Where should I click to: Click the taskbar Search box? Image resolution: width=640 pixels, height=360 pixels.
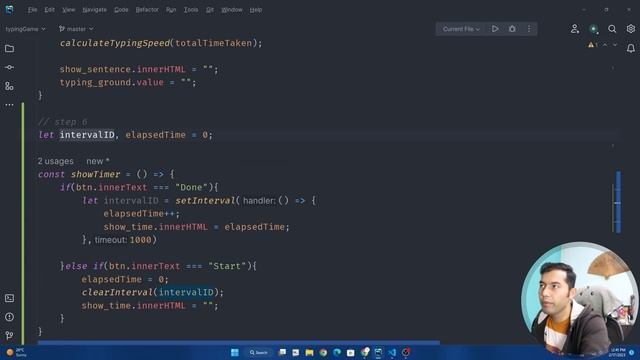[258, 352]
